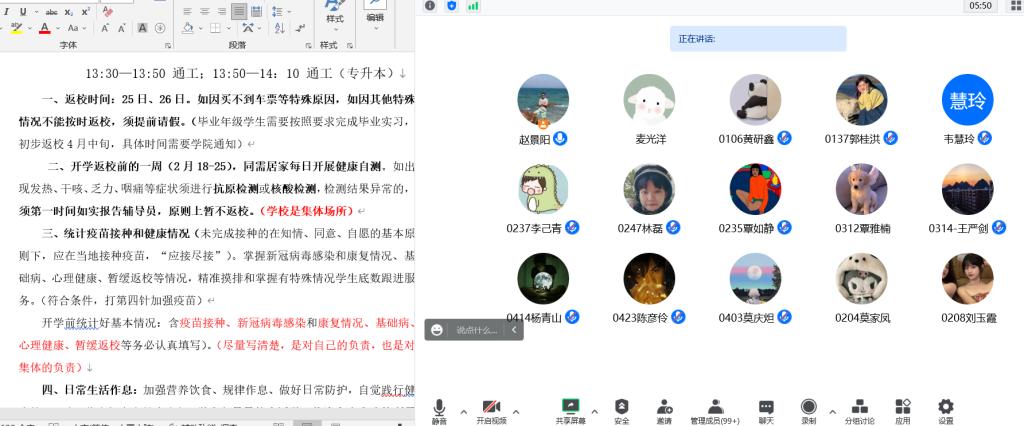Expand the arrow beside 共享屏幕
This screenshot has width=1024, height=426.
[594, 410]
